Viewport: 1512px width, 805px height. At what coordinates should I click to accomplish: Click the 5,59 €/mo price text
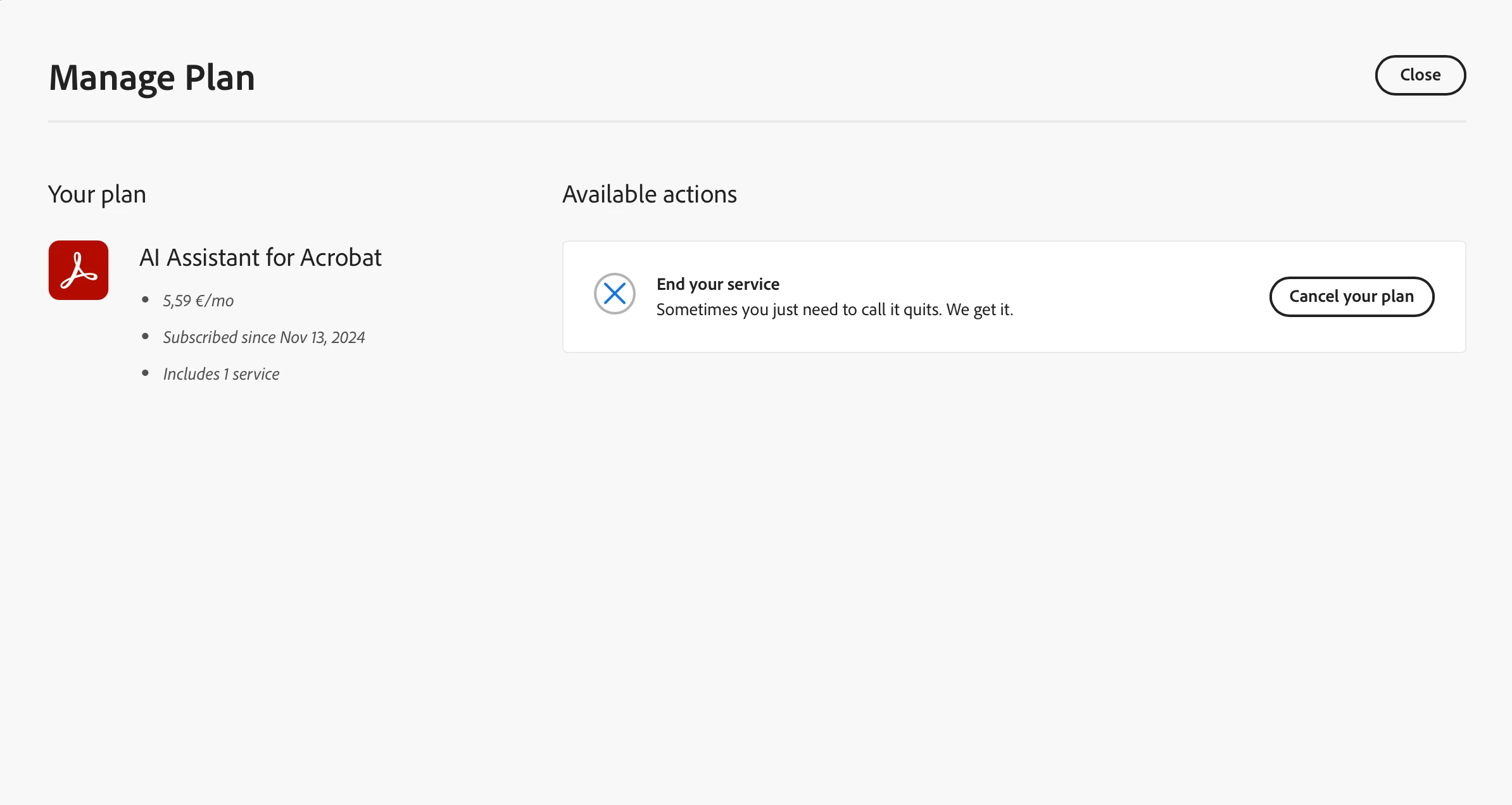pos(198,301)
